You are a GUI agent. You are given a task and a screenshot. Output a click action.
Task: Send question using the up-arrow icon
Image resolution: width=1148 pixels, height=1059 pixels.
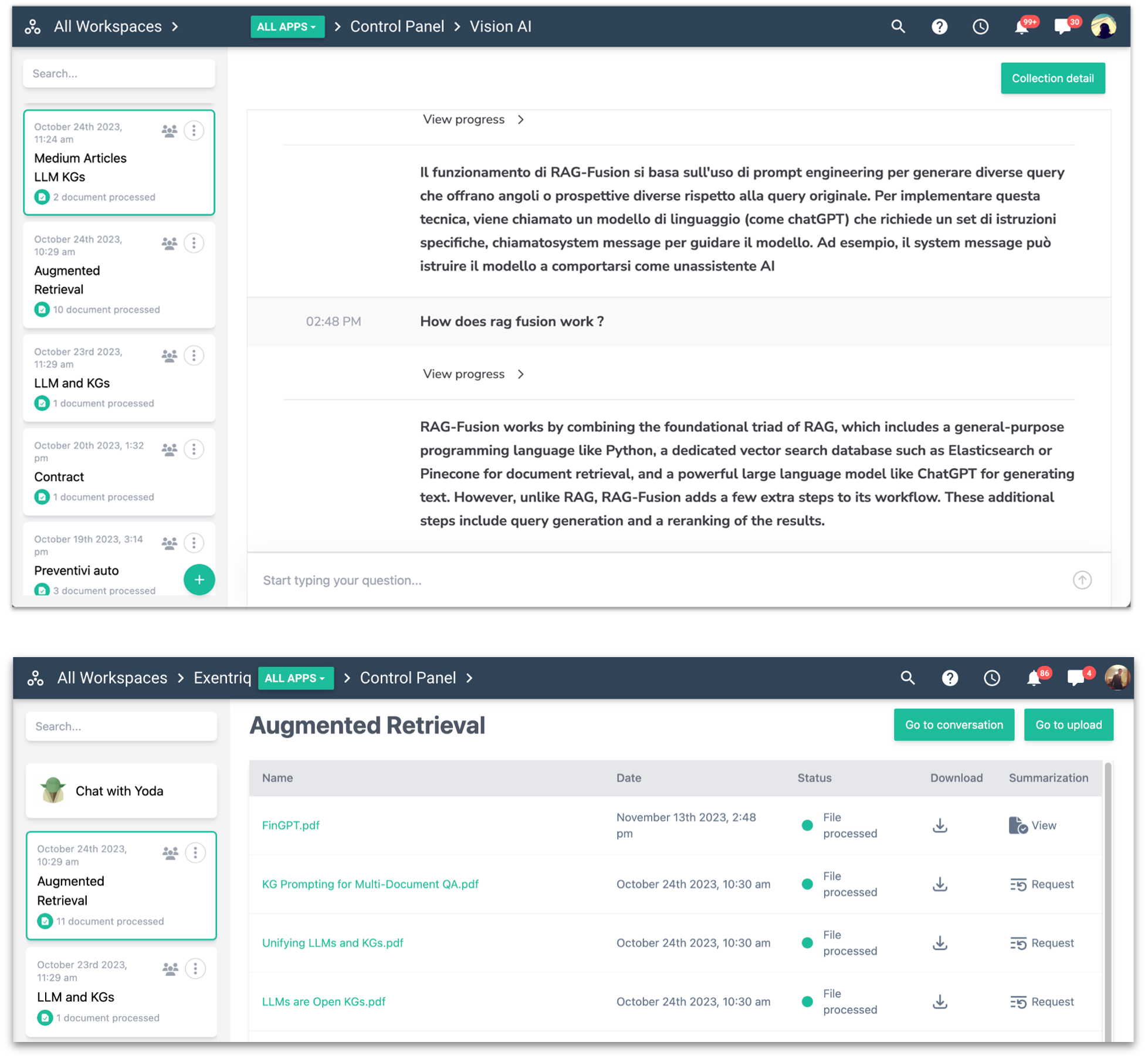pyautogui.click(x=1082, y=580)
